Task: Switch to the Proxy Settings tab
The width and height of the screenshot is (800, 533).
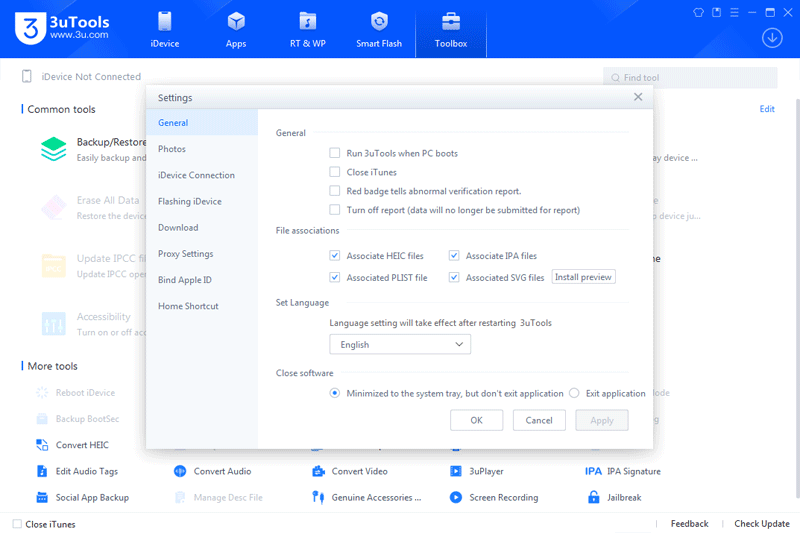Action: coord(186,254)
